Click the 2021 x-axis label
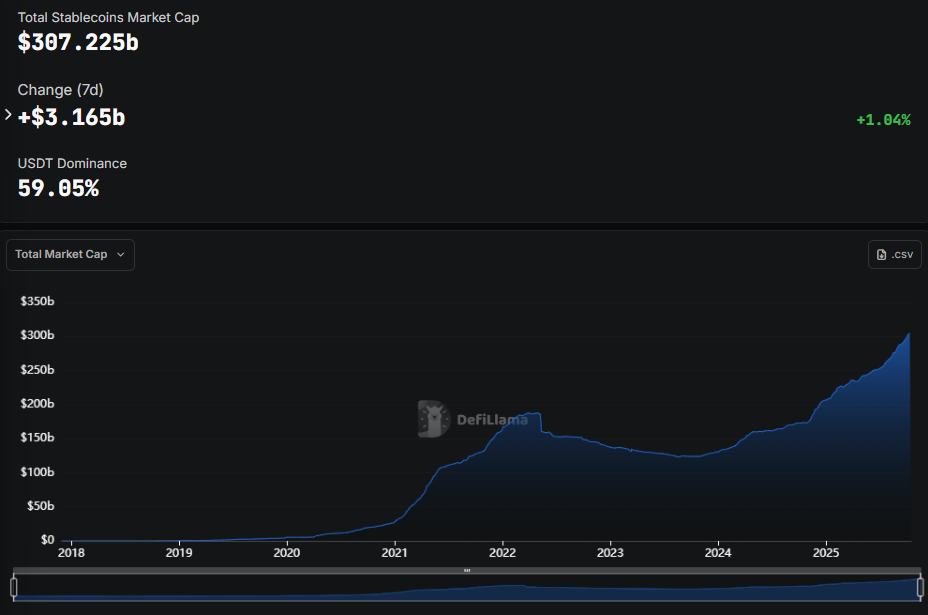 [395, 553]
